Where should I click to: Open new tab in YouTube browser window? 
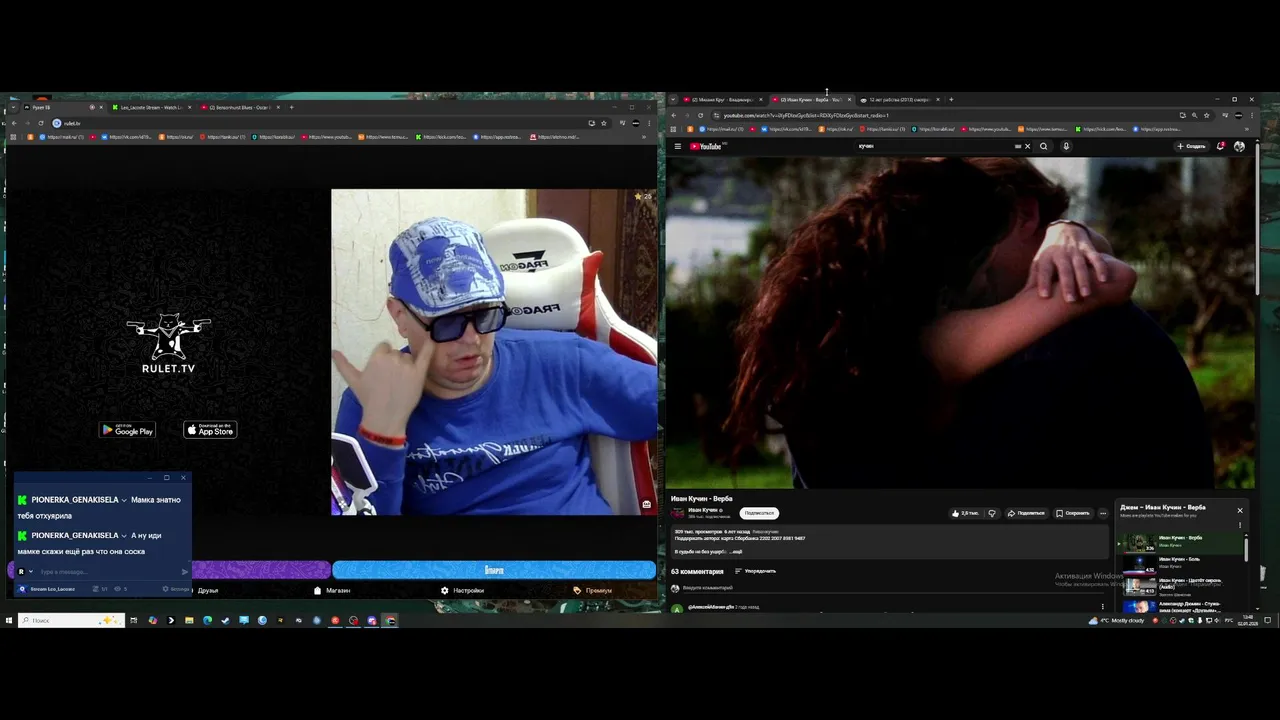coord(951,99)
